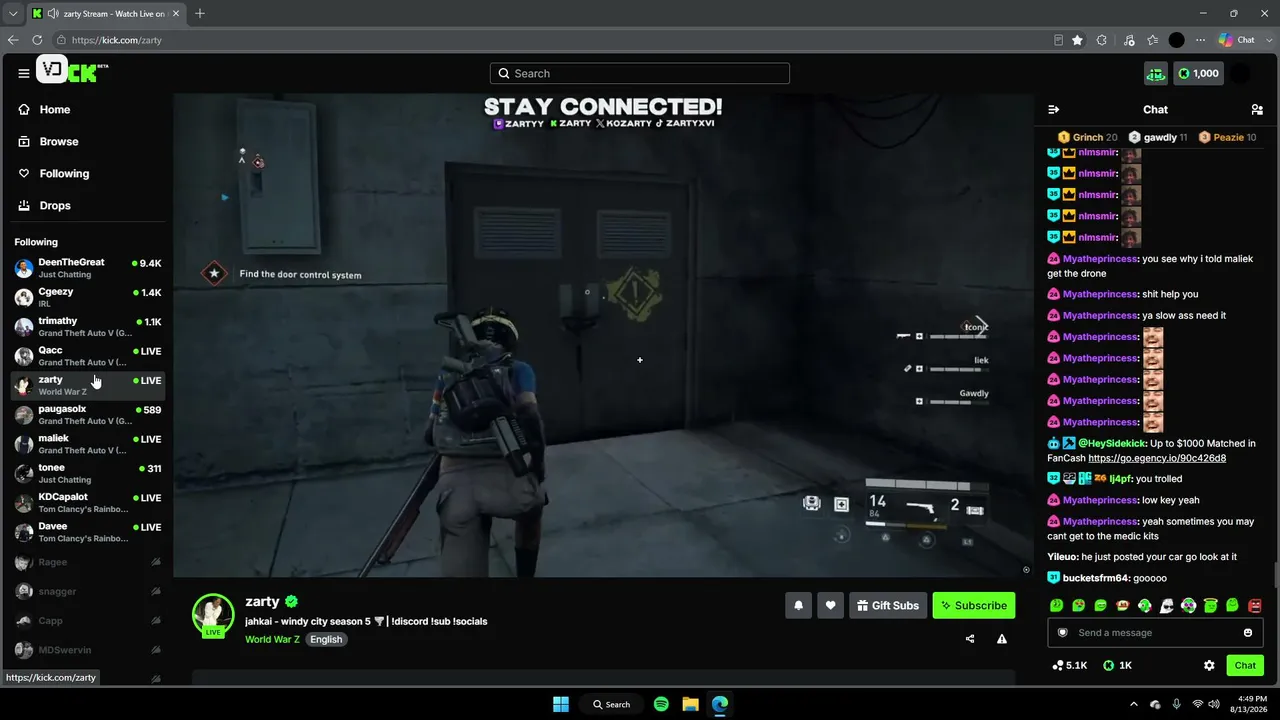The width and height of the screenshot is (1280, 720).
Task: Open browser Extensions puzzle icon
Action: tap(1102, 40)
